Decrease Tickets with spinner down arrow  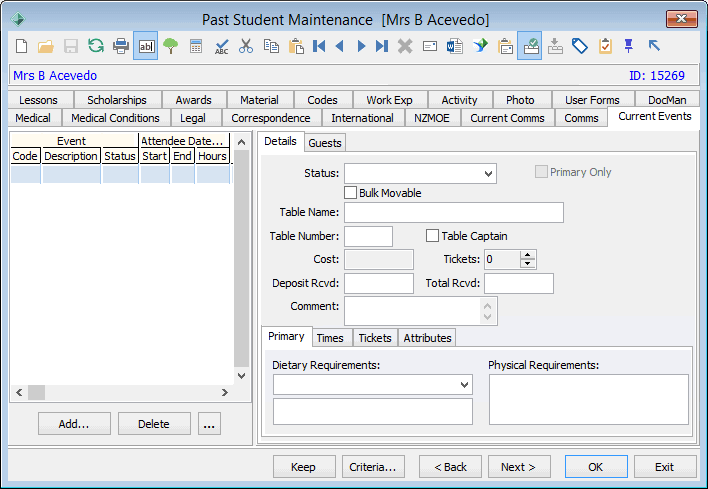click(527, 264)
